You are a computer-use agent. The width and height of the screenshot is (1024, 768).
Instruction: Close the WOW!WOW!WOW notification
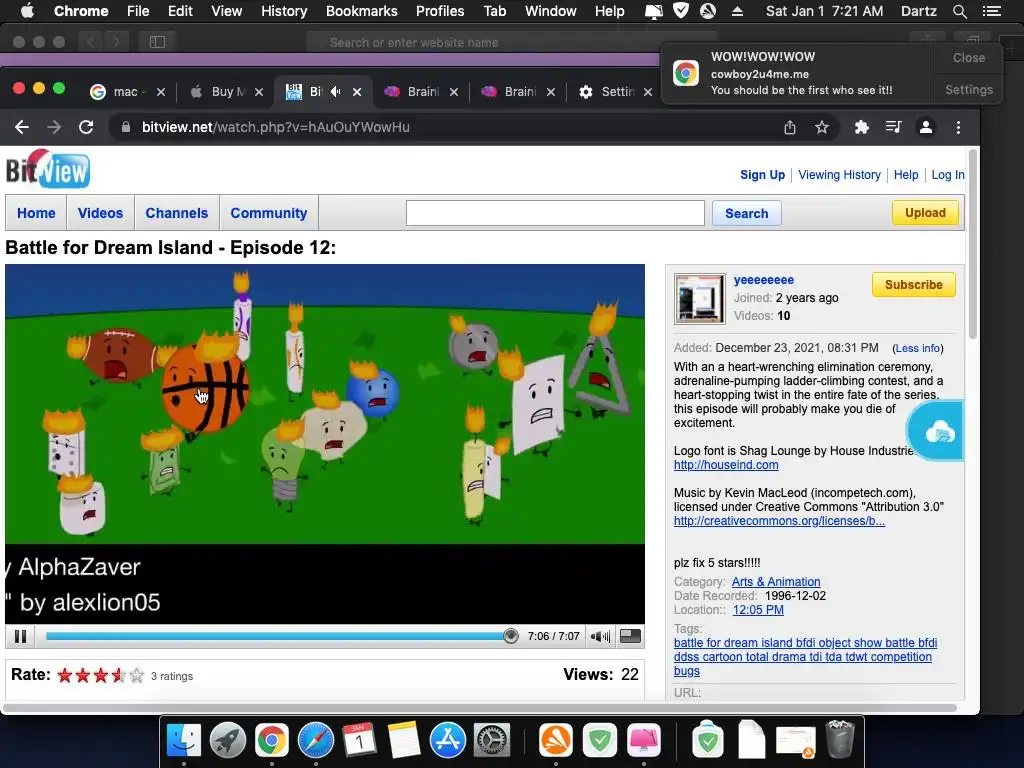pyautogui.click(x=968, y=57)
